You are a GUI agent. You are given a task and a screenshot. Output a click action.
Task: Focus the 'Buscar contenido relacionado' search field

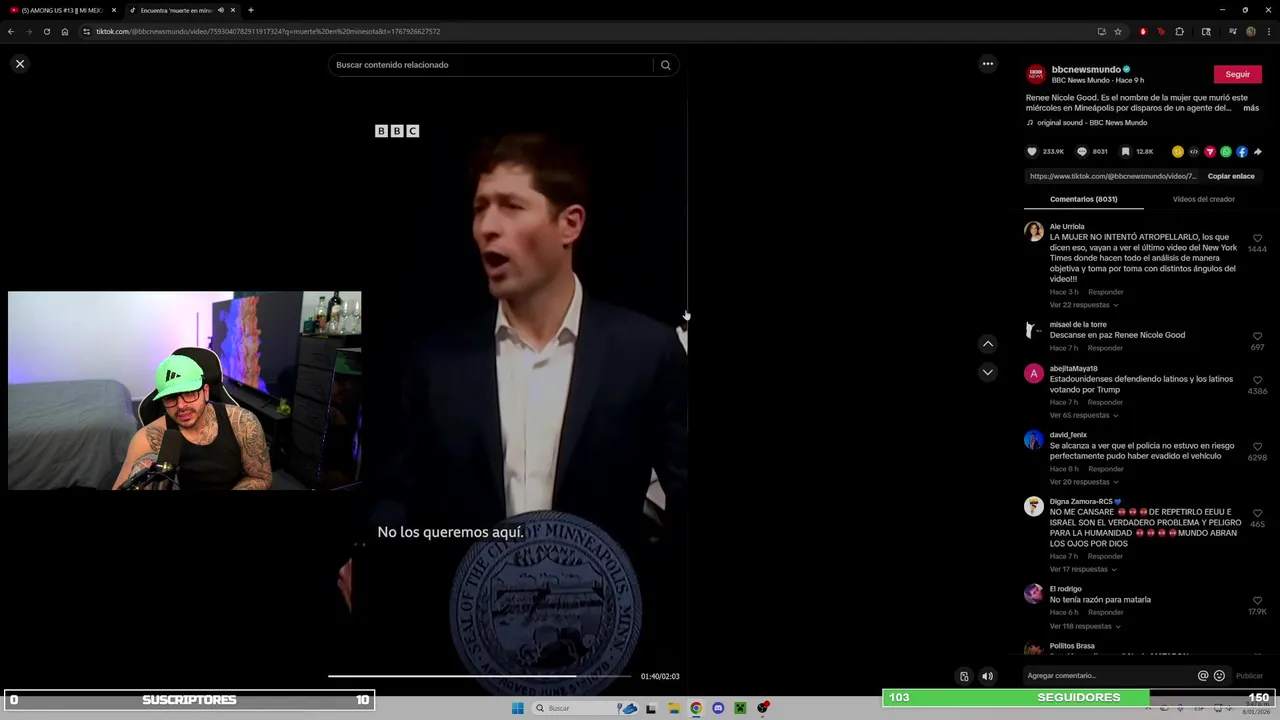pyautogui.click(x=492, y=65)
